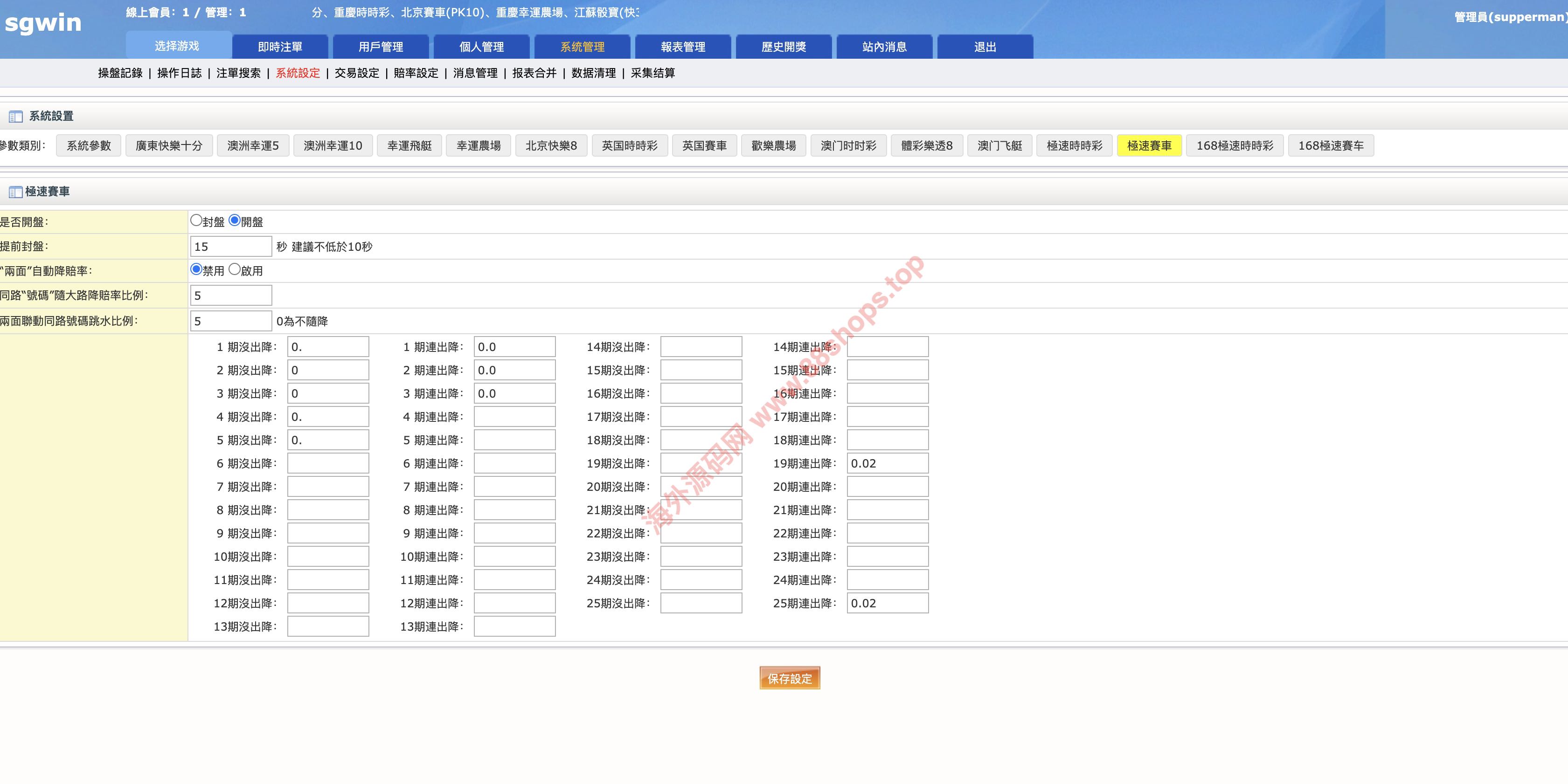
Task: Open the 賠率設定 submenu link
Action: pyautogui.click(x=416, y=73)
